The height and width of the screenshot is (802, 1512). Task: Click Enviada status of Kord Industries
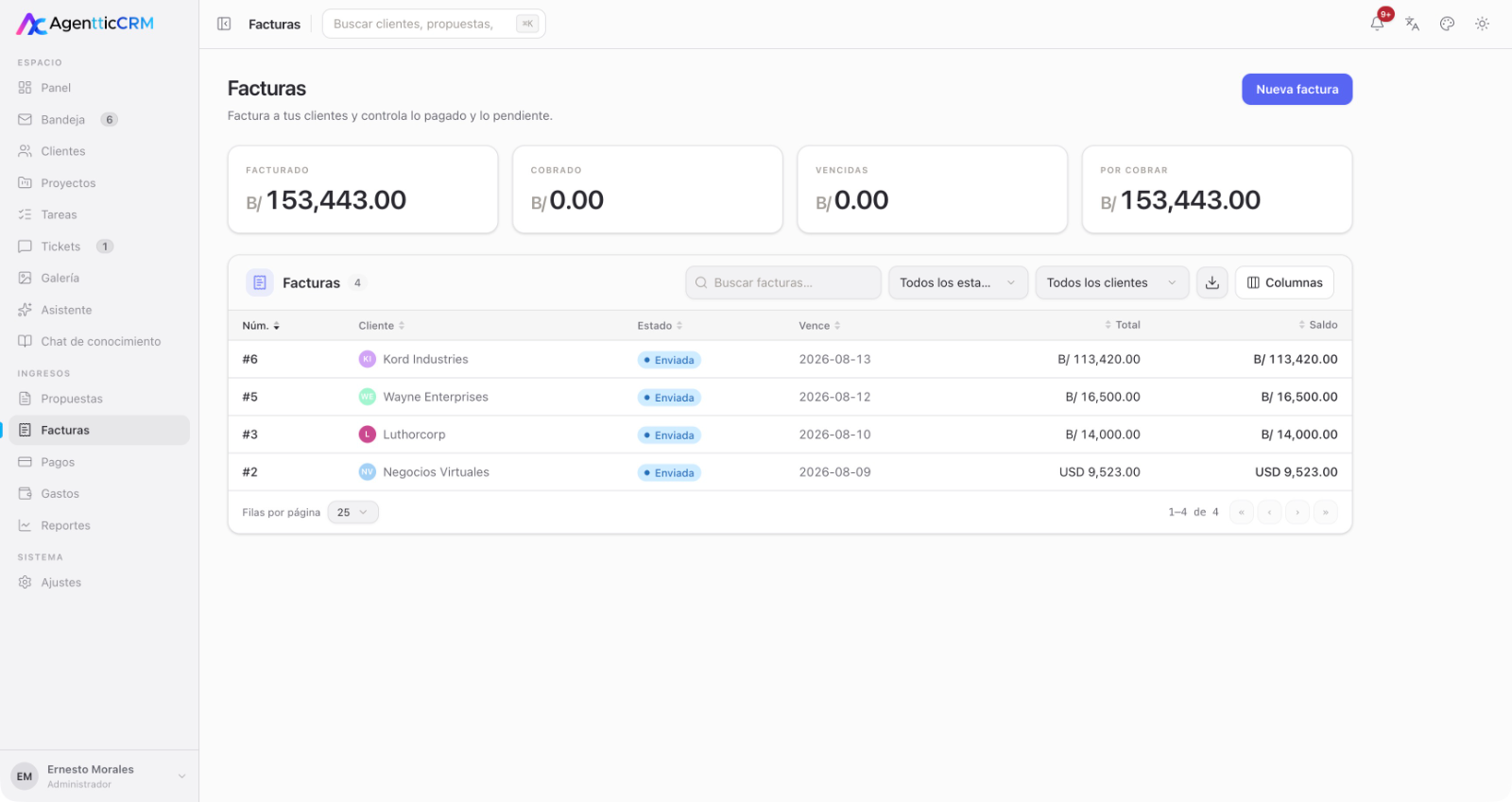tap(669, 360)
